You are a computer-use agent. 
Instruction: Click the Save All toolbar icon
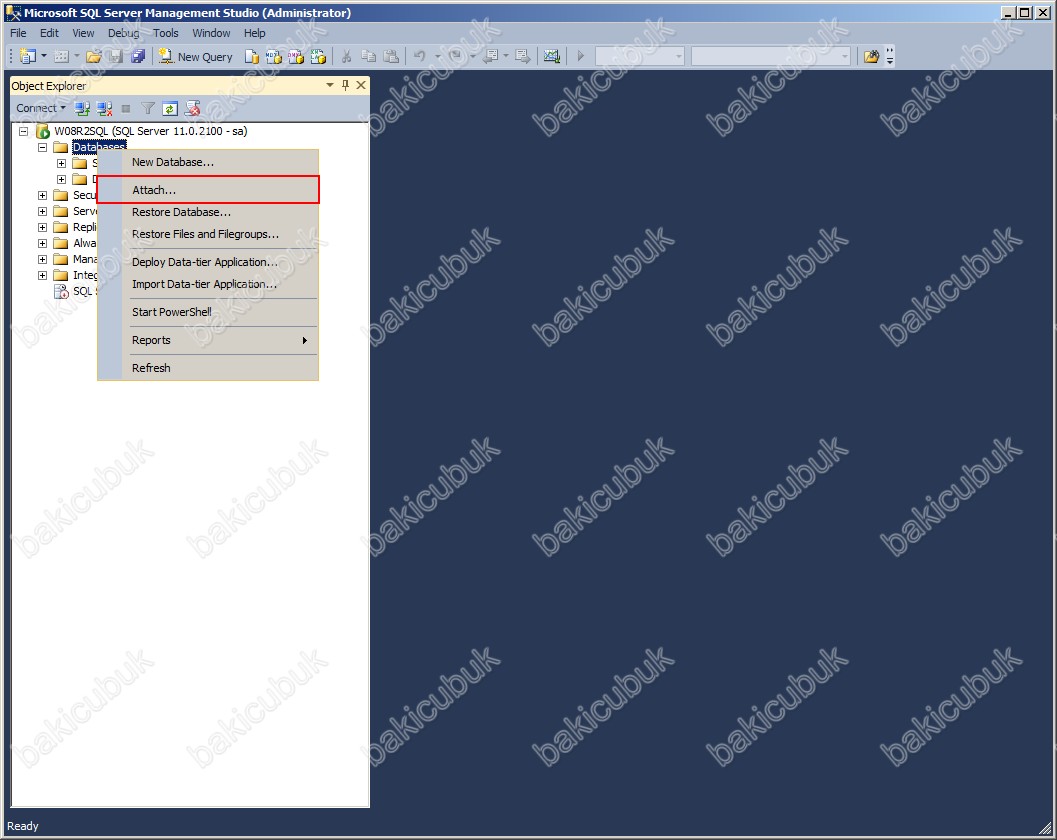pos(138,57)
